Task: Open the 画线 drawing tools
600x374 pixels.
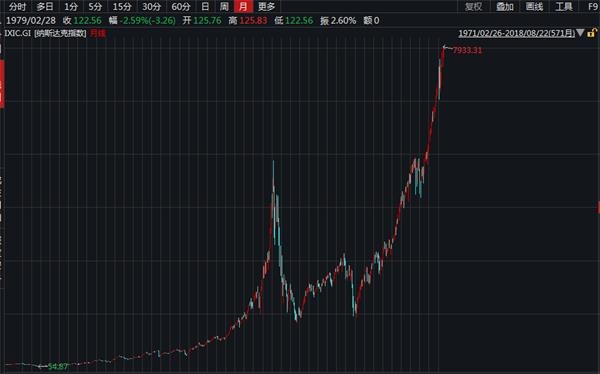Action: tap(534, 7)
